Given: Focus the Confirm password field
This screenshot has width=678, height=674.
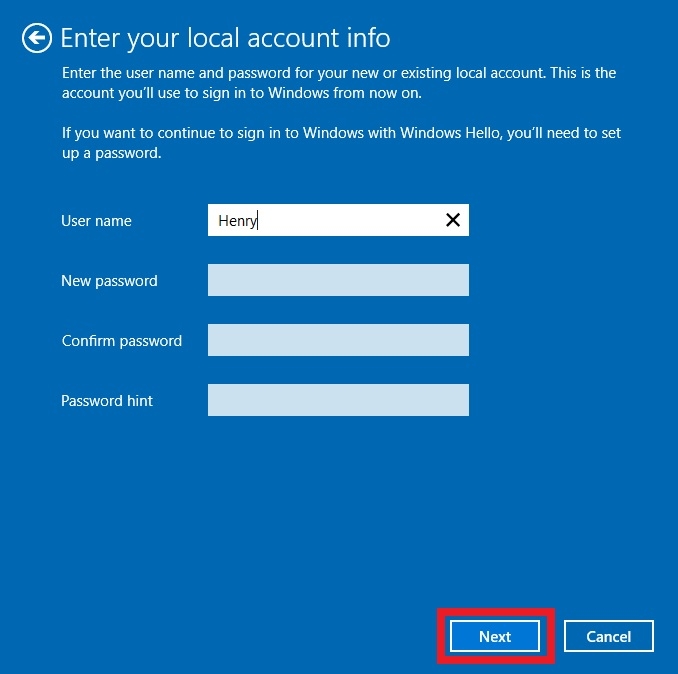Looking at the screenshot, I should (338, 340).
